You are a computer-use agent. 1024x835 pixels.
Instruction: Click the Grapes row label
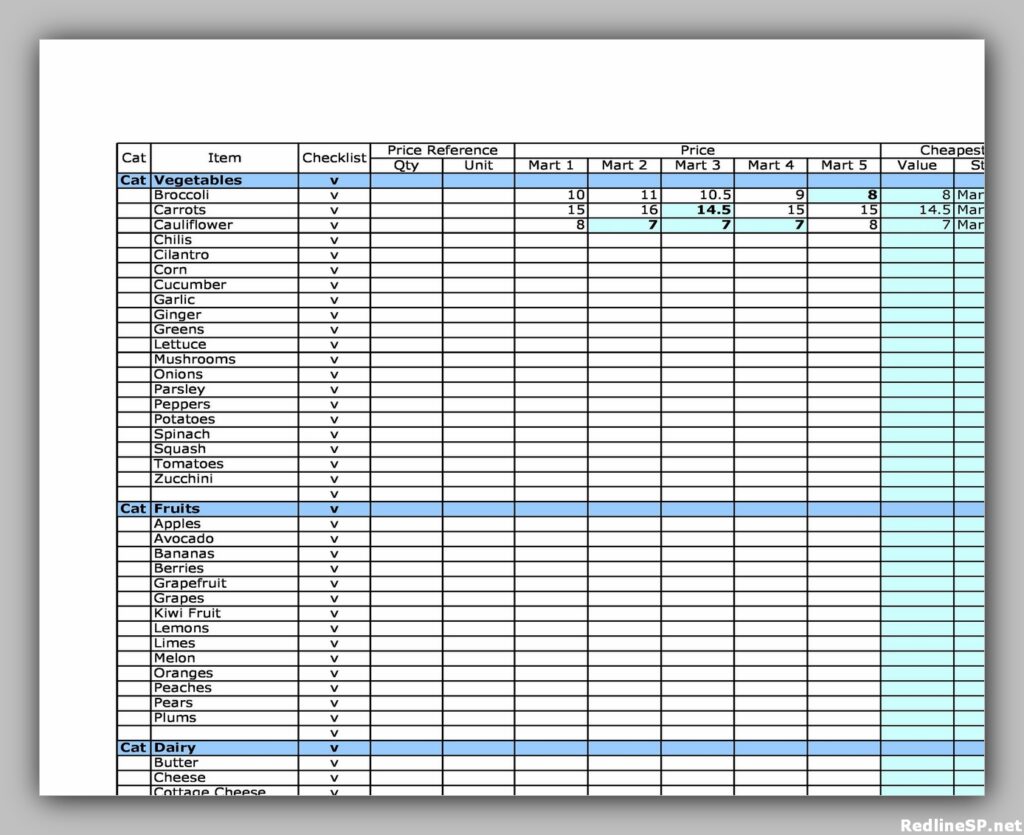pos(178,598)
